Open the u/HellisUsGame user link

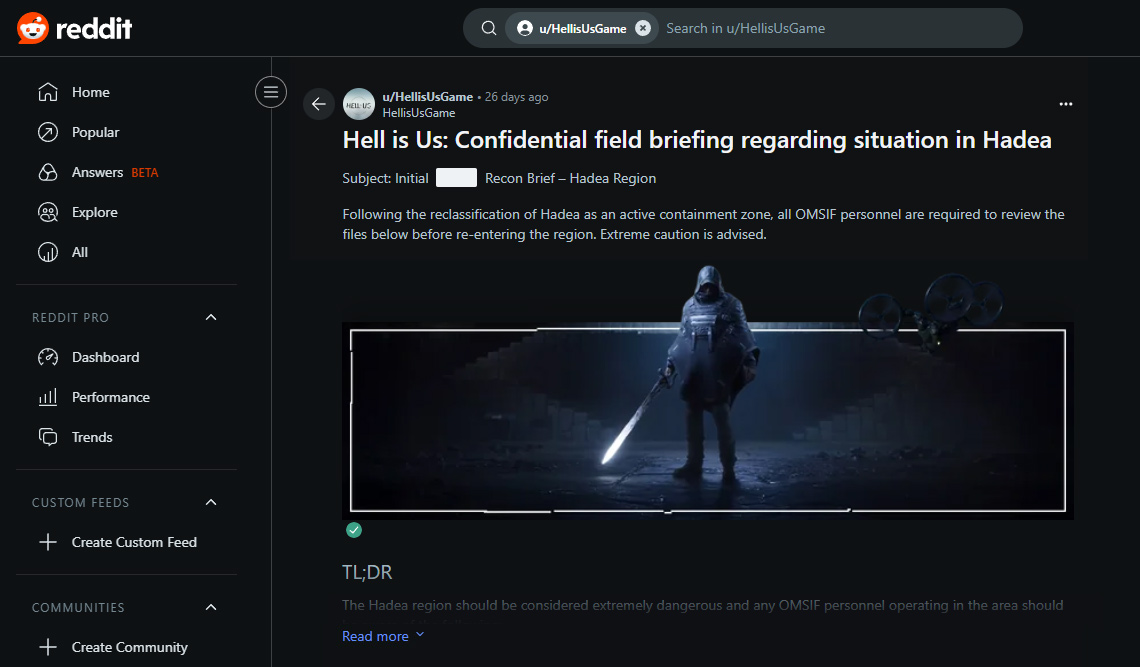point(428,97)
